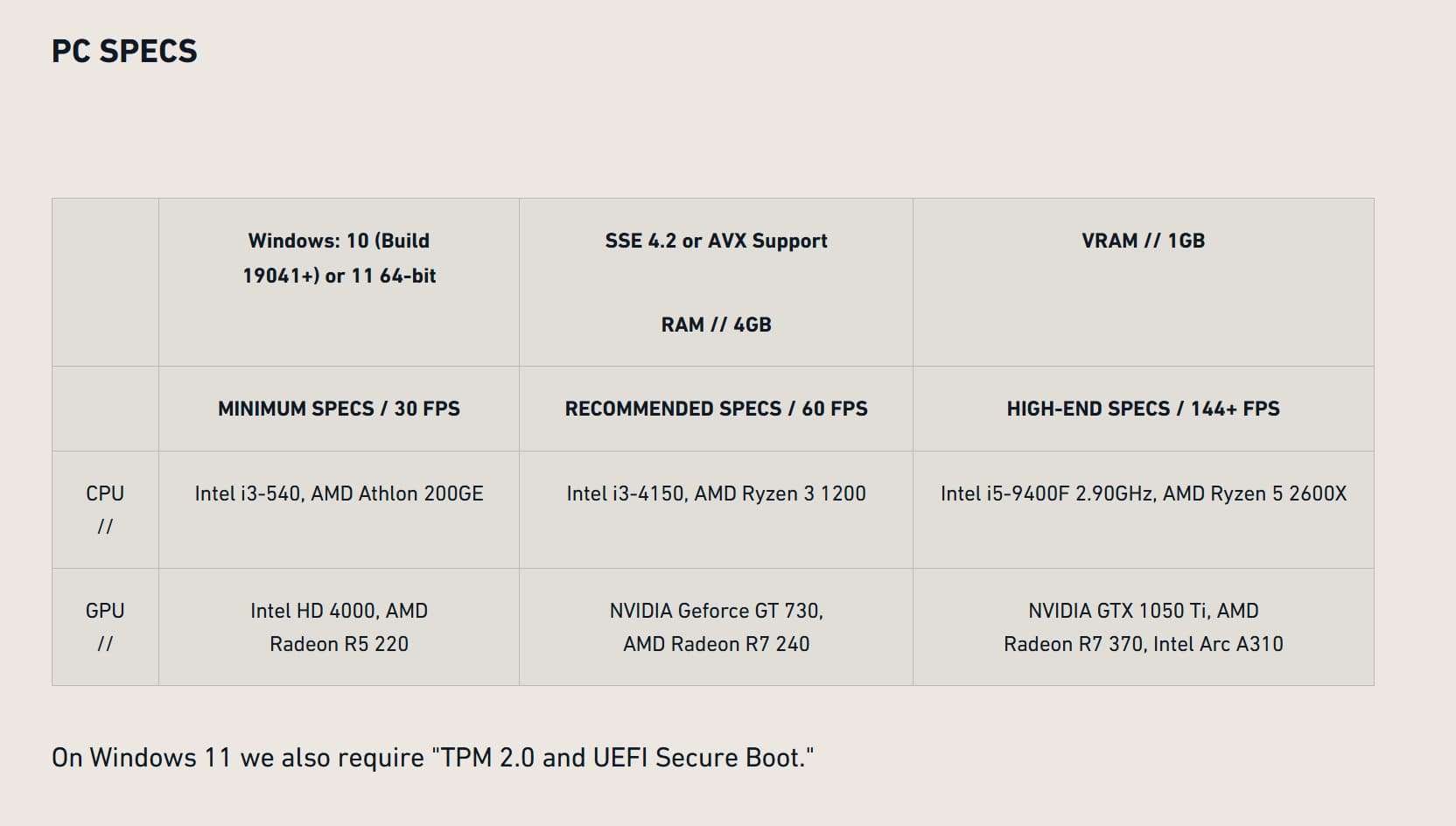Click the Windows 10 Build 19041+ cell
The image size is (1456, 826).
pyautogui.click(x=339, y=258)
